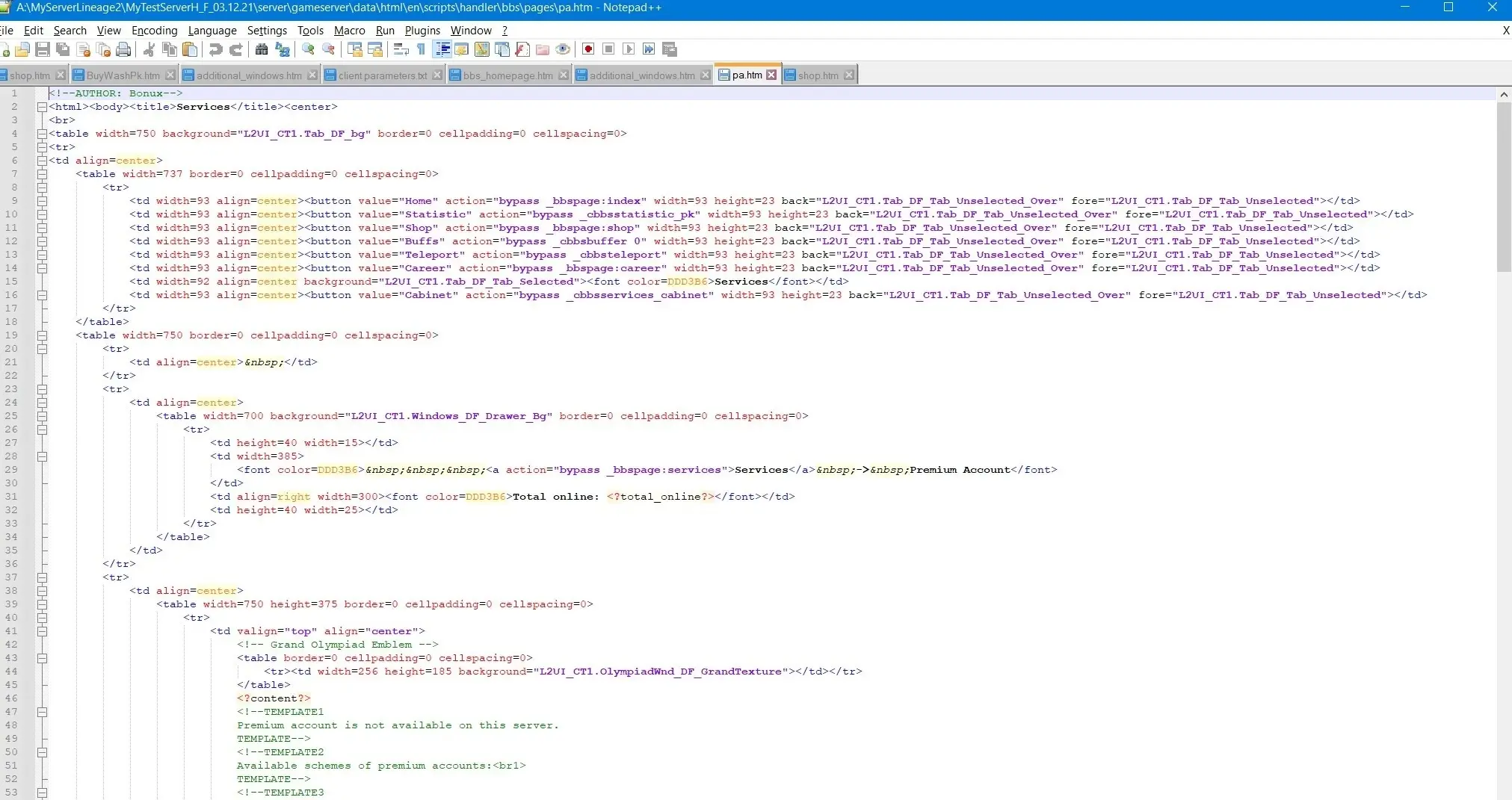Open the Plugins menu
Image resolution: width=1512 pixels, height=800 pixels.
(x=422, y=31)
